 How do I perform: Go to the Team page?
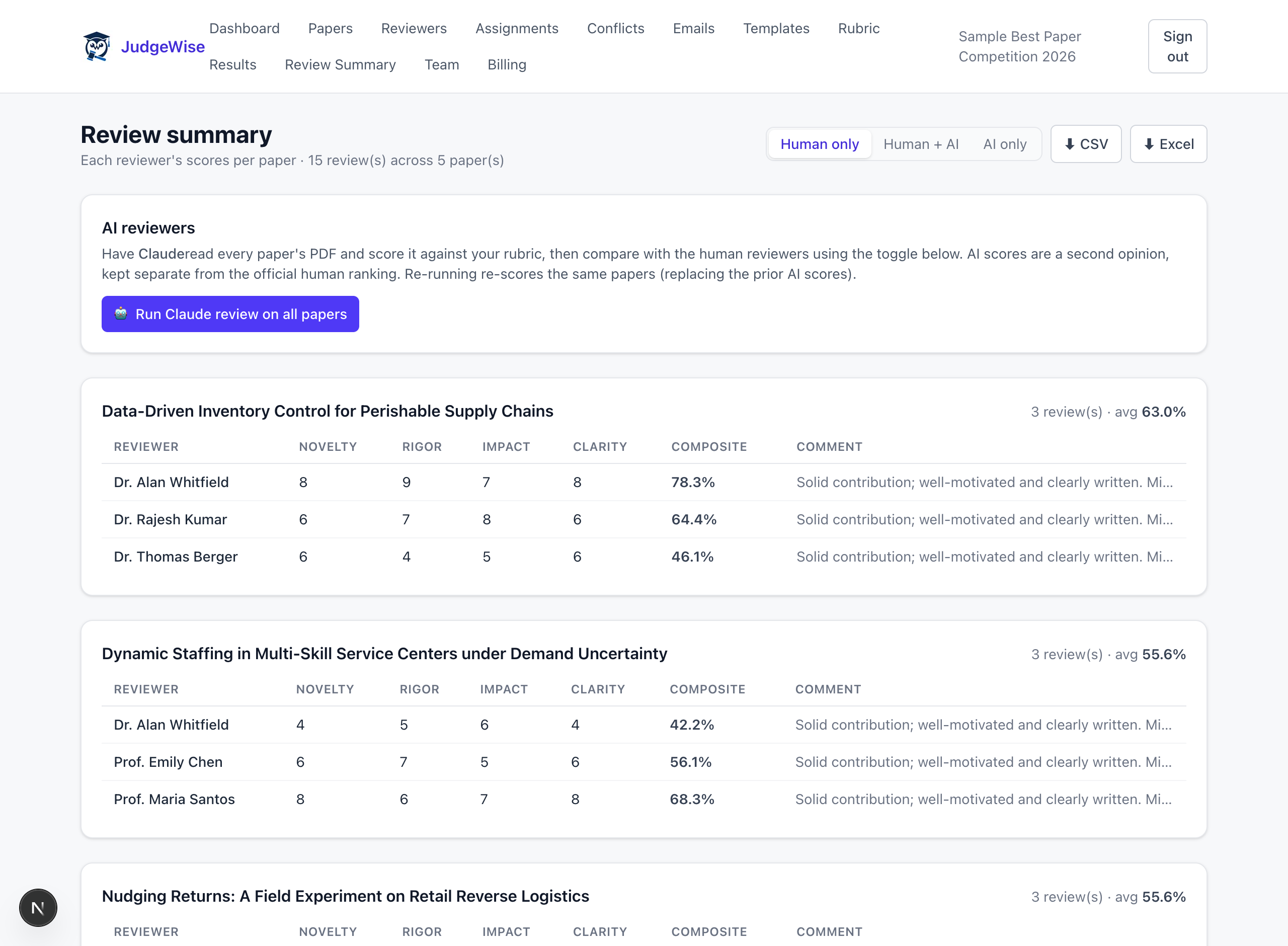[441, 64]
